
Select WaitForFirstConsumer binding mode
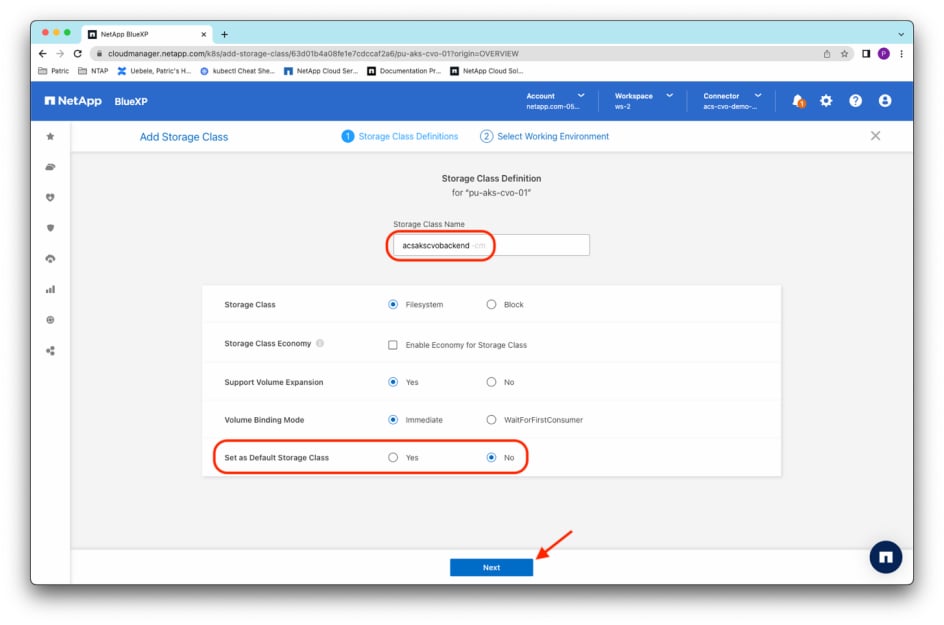[x=491, y=420]
